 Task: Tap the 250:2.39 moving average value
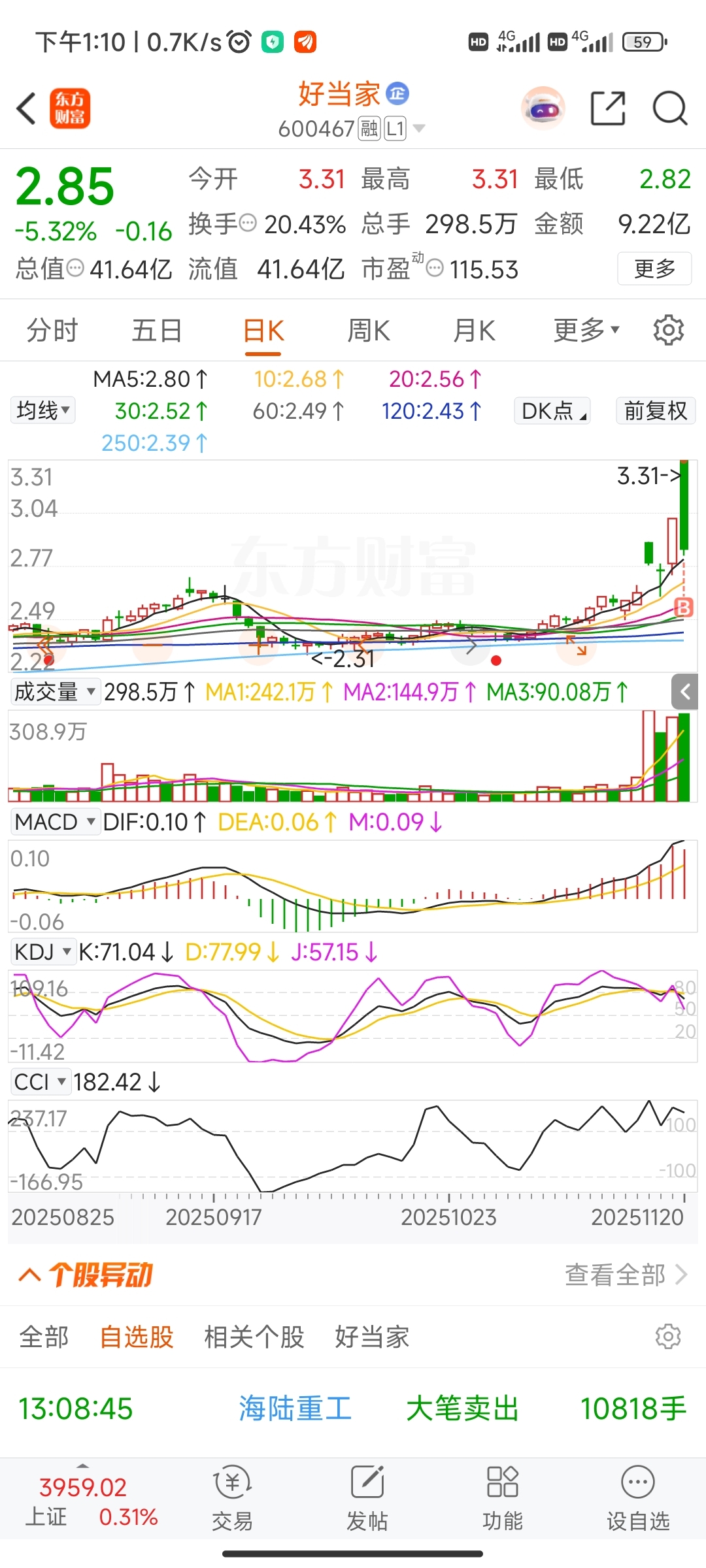[x=154, y=443]
